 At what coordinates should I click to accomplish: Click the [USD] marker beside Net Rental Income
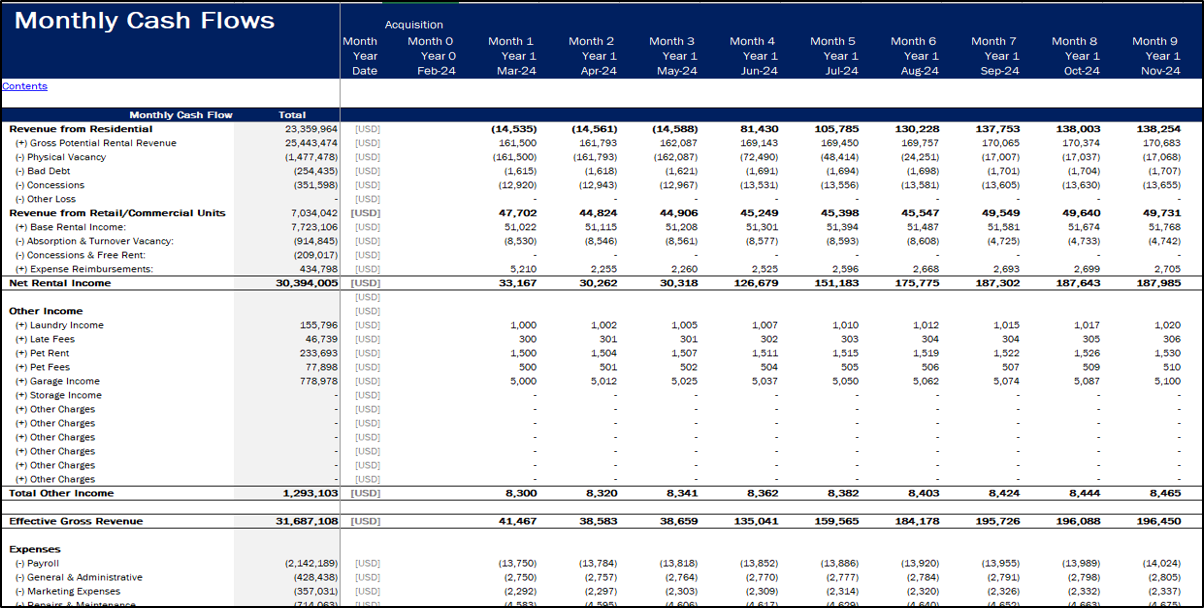pyautogui.click(x=366, y=283)
